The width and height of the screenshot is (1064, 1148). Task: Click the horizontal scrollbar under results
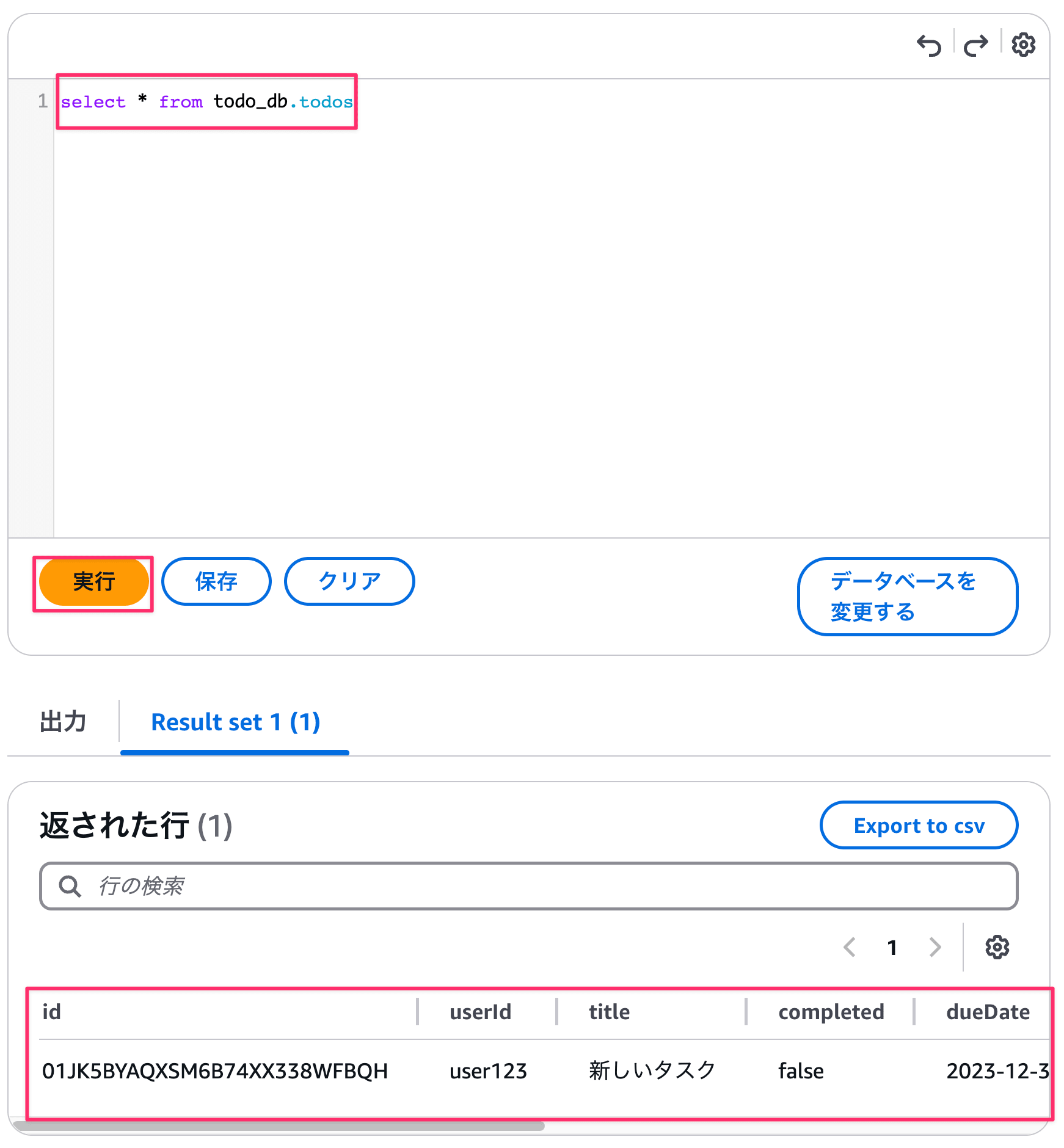(278, 1125)
